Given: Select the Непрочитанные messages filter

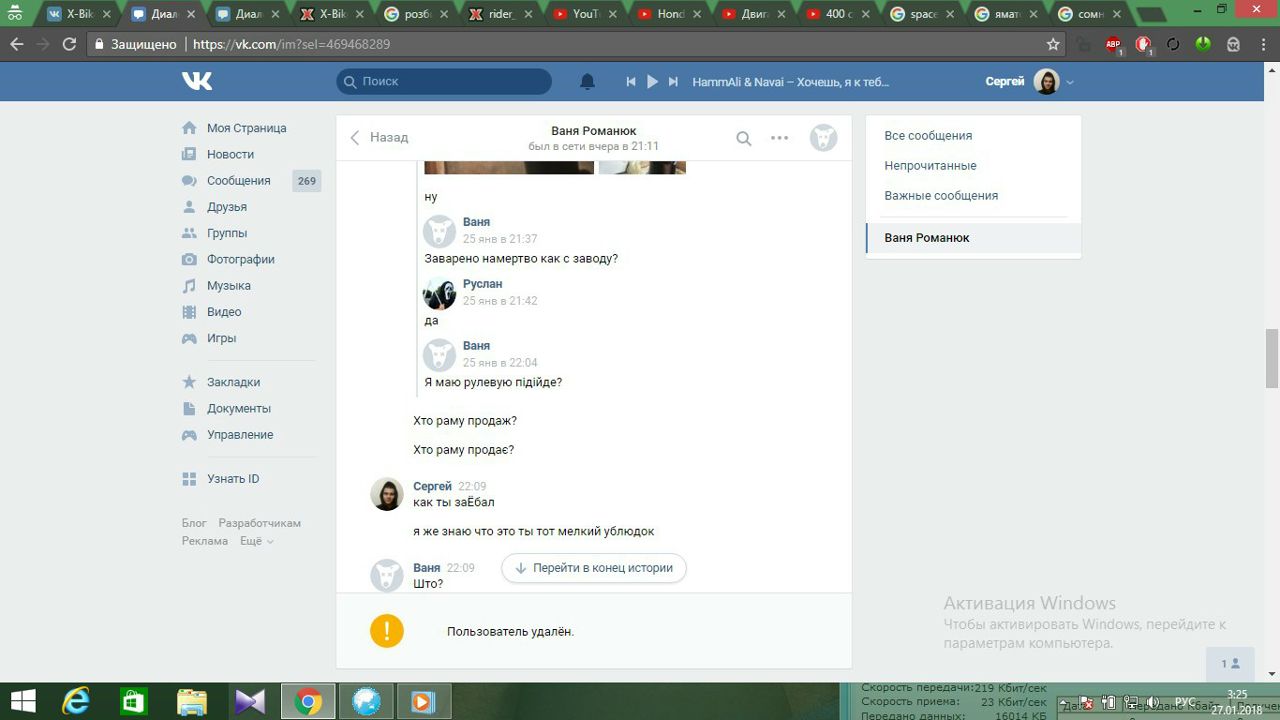Looking at the screenshot, I should point(930,166).
